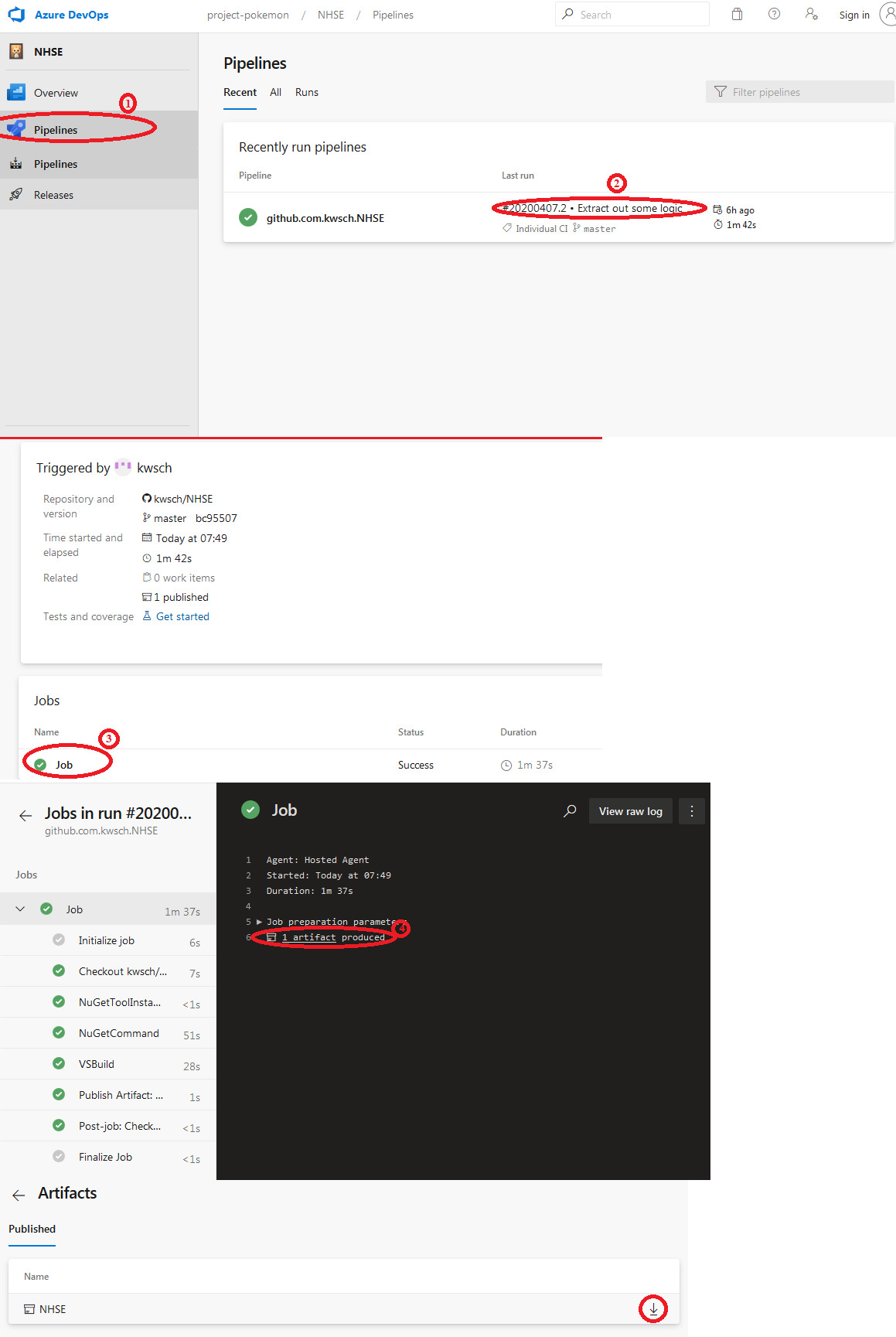Click View raw log button
896x1337 pixels.
point(631,811)
